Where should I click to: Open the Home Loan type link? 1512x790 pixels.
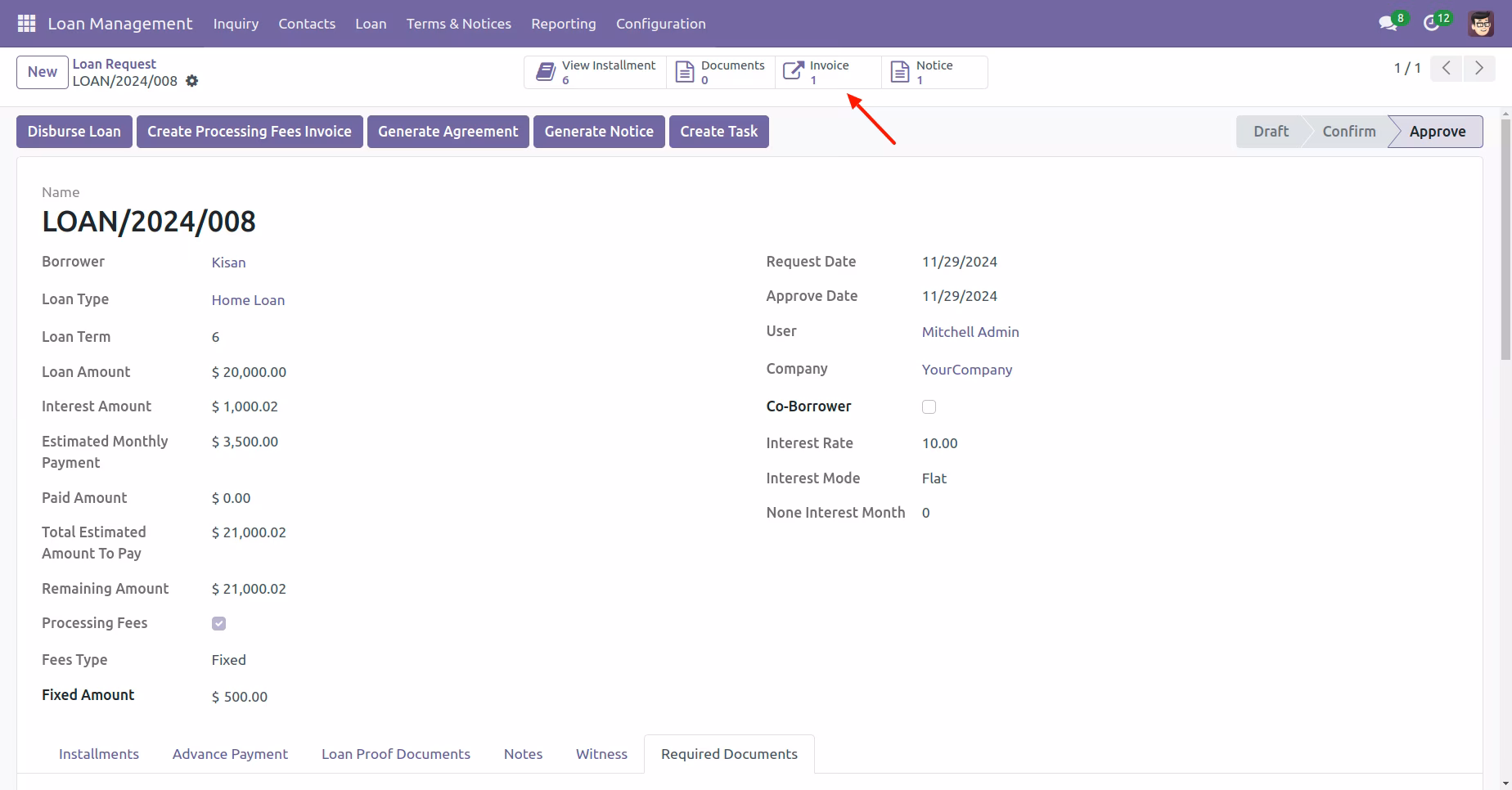point(248,300)
